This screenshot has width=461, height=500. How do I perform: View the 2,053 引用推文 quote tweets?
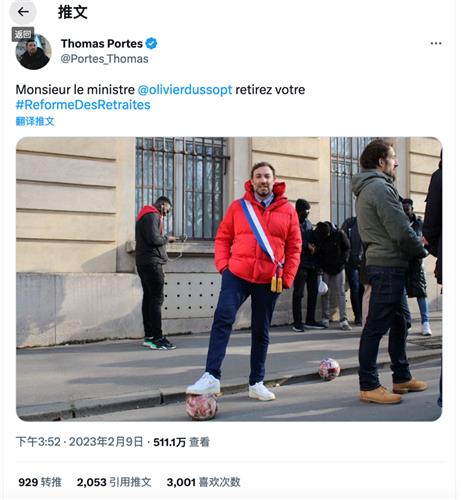[x=114, y=482]
